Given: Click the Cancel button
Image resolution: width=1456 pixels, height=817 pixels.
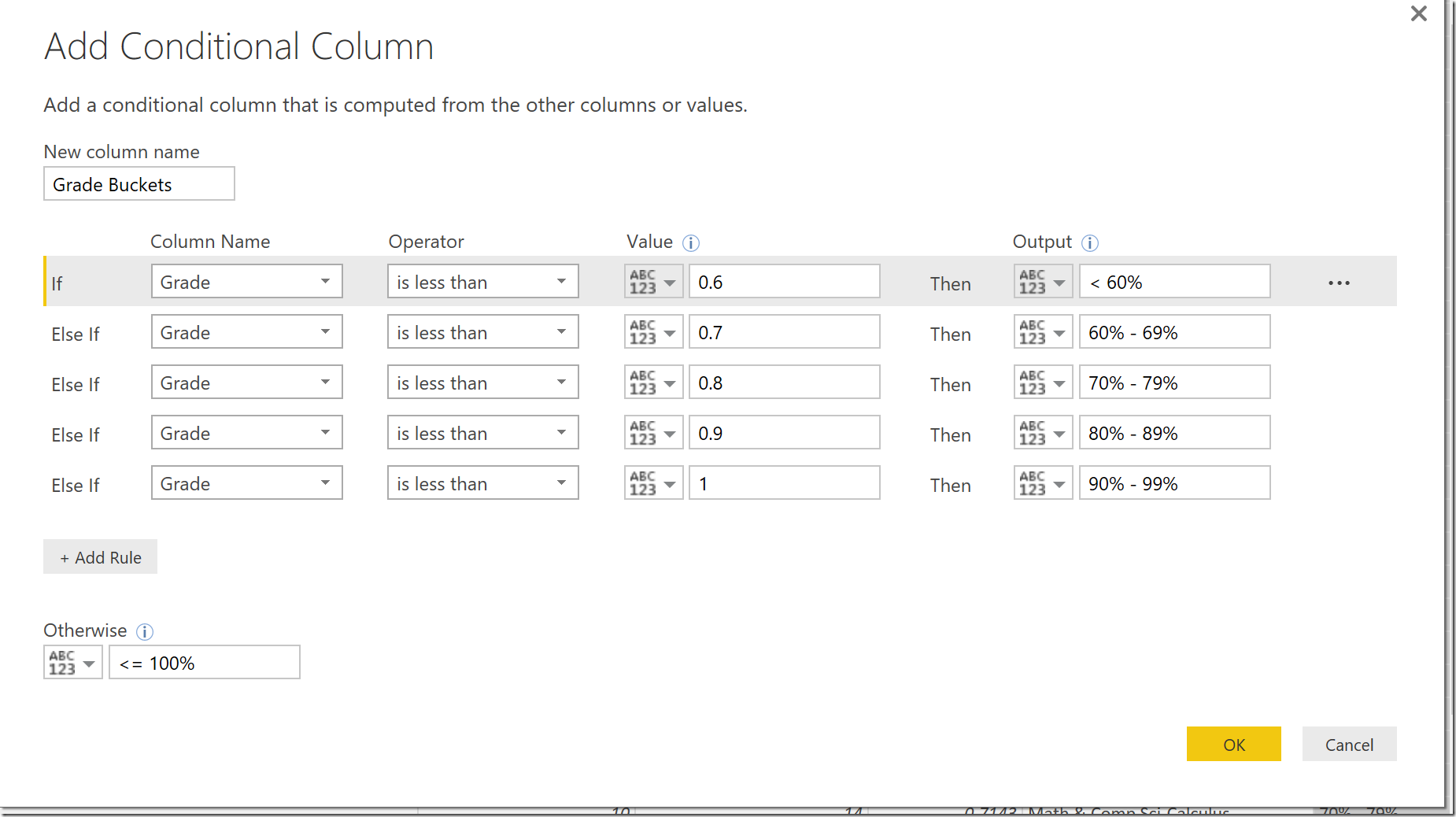Looking at the screenshot, I should pos(1349,745).
